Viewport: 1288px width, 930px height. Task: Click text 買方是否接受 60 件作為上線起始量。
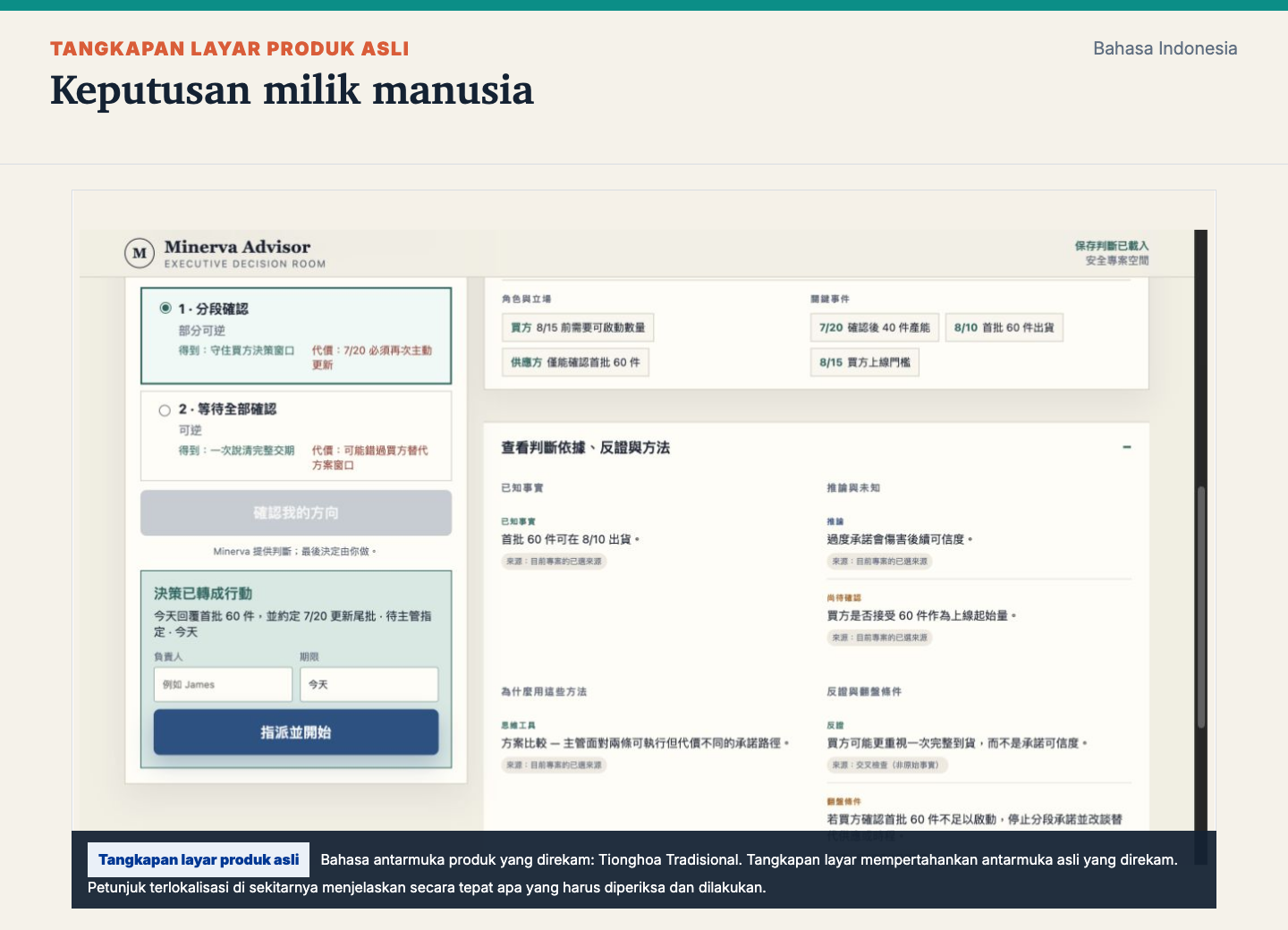[922, 615]
